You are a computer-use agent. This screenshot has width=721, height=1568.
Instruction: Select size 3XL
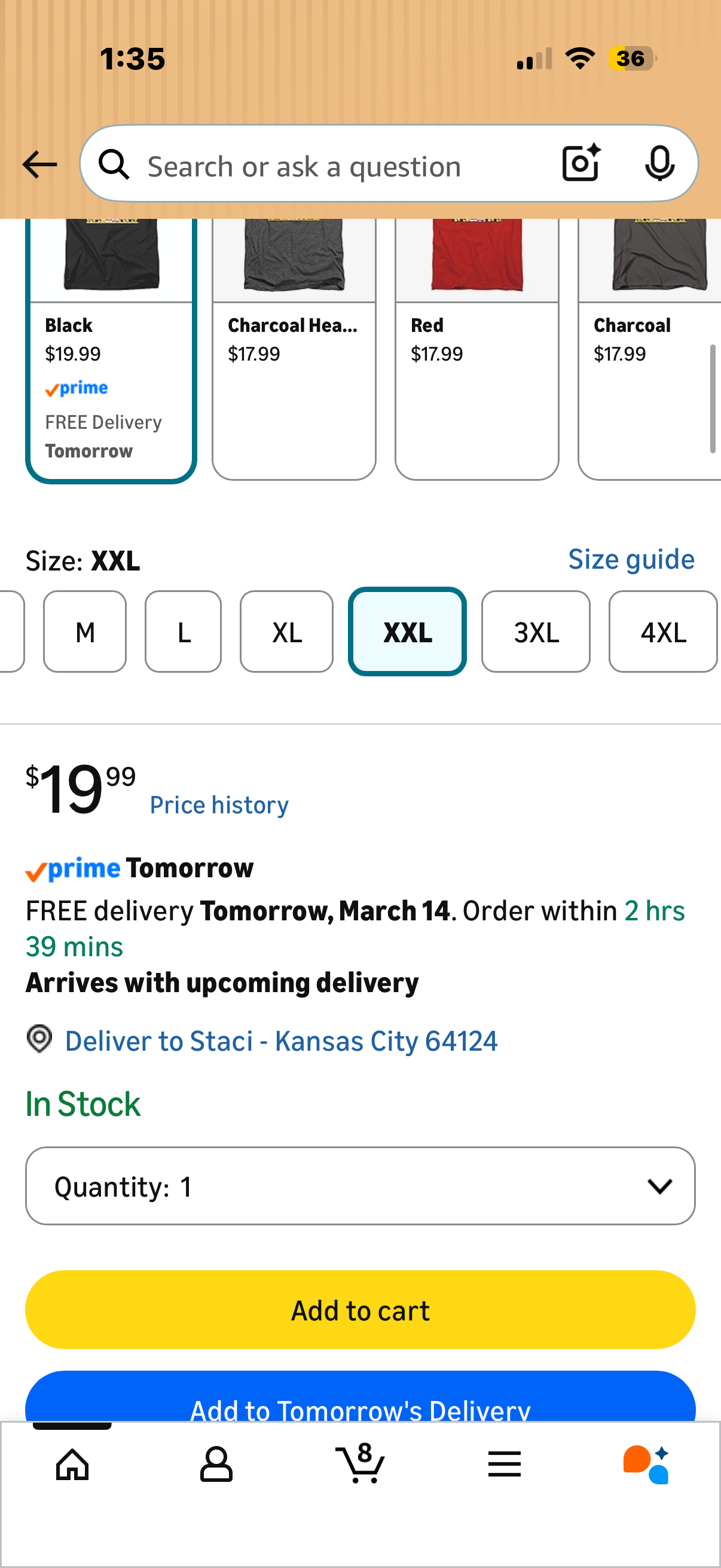tap(536, 632)
